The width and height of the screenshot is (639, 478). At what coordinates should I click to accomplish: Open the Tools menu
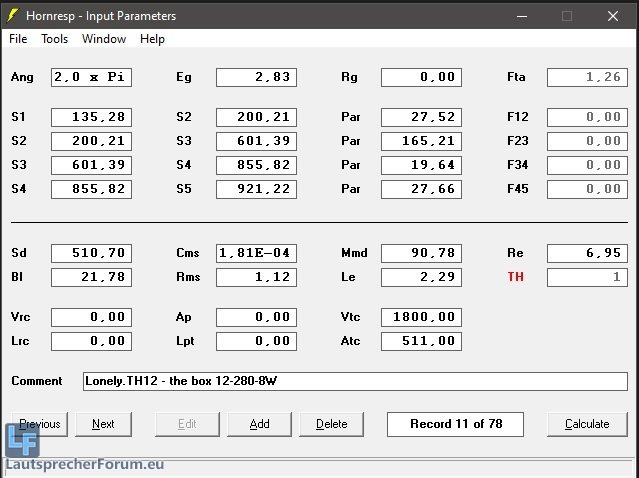pyautogui.click(x=55, y=39)
